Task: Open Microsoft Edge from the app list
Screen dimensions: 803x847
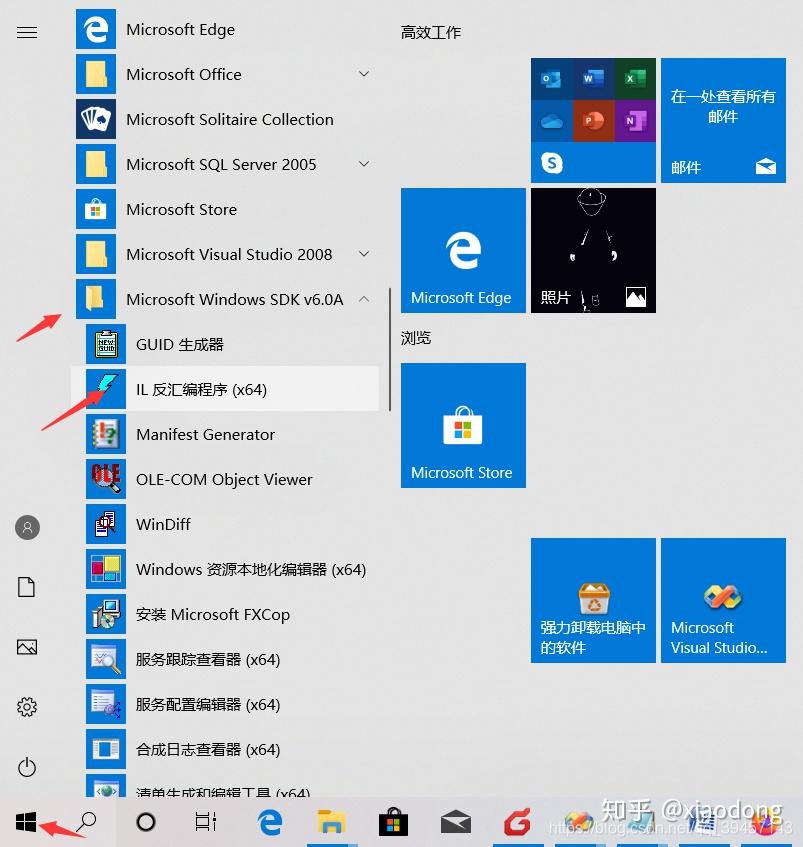Action: click(x=227, y=29)
